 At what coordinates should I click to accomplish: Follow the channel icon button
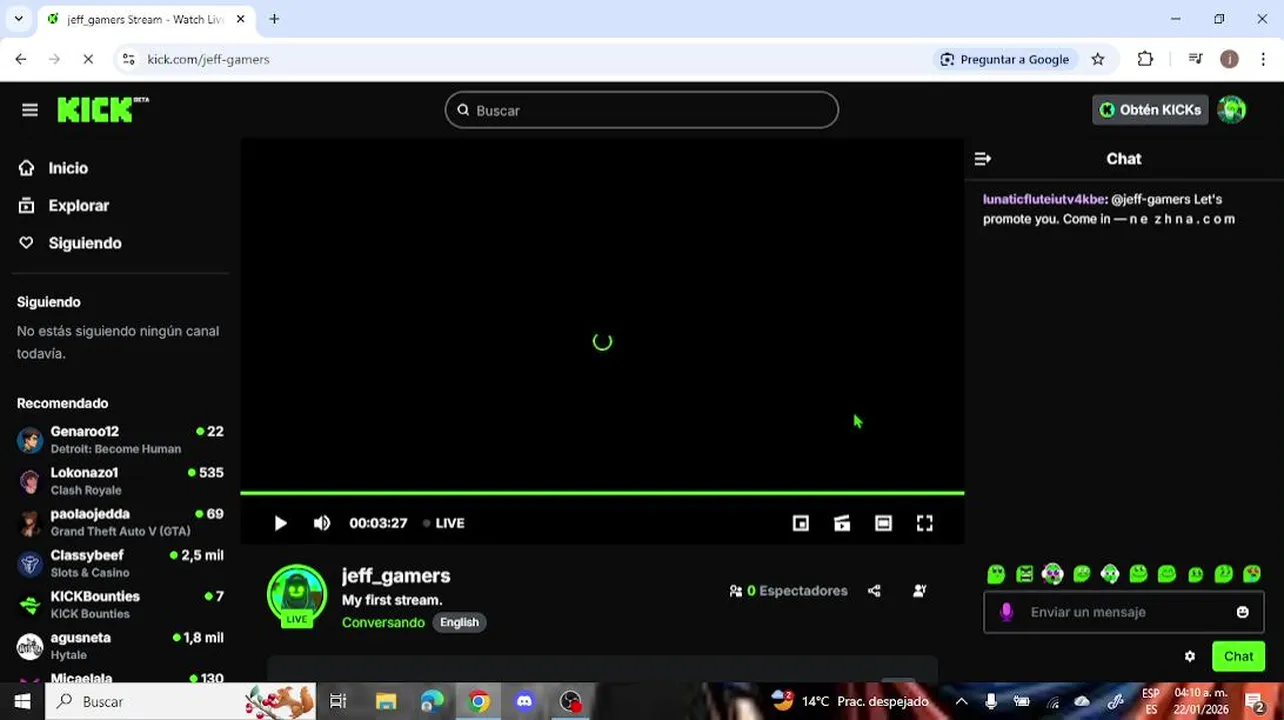920,591
